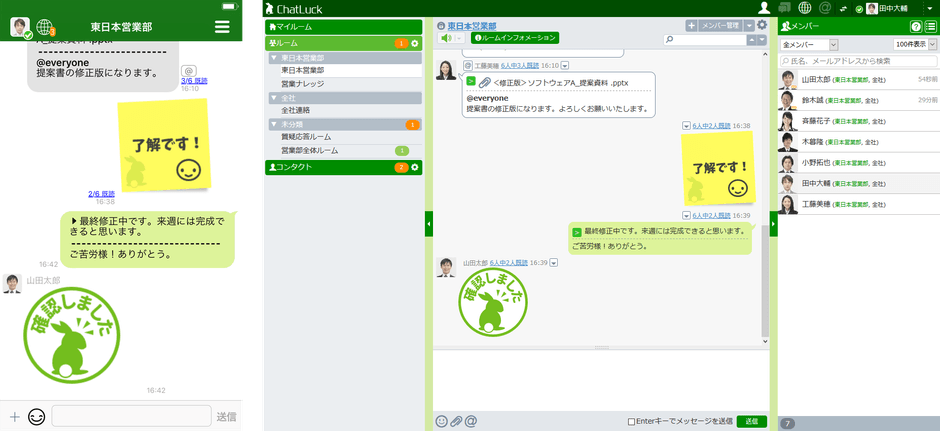Select the ルーム section header

click(344, 43)
